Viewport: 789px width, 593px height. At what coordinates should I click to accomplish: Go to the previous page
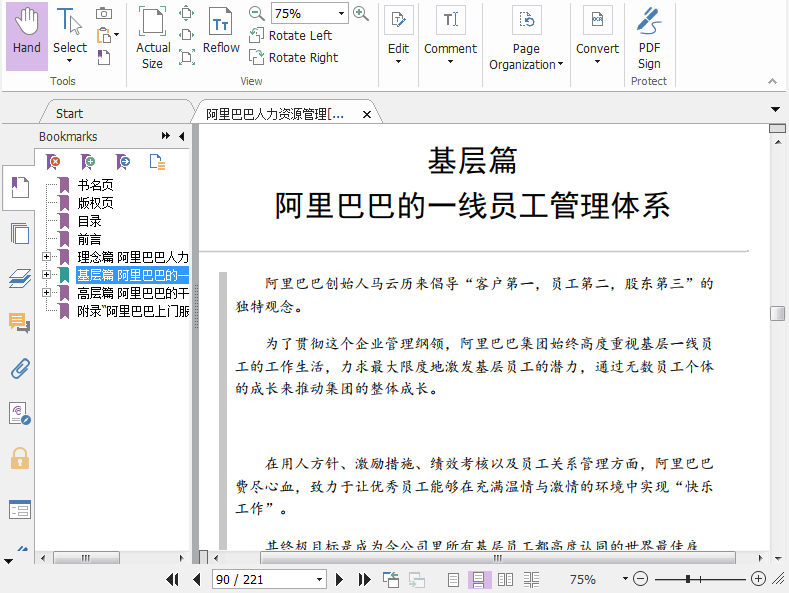pyautogui.click(x=197, y=579)
